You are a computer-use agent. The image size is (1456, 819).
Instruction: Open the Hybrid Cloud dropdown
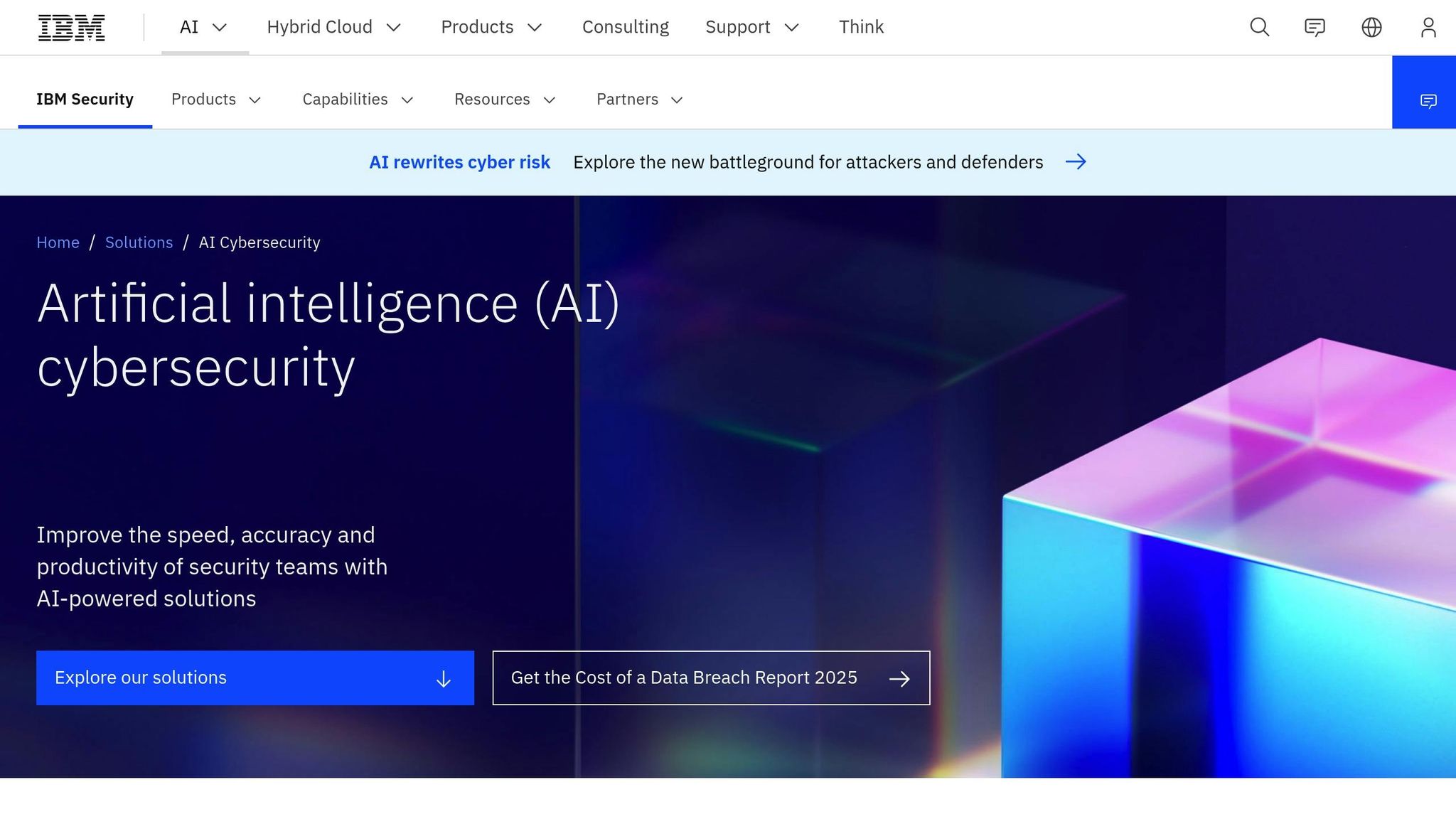(x=334, y=27)
